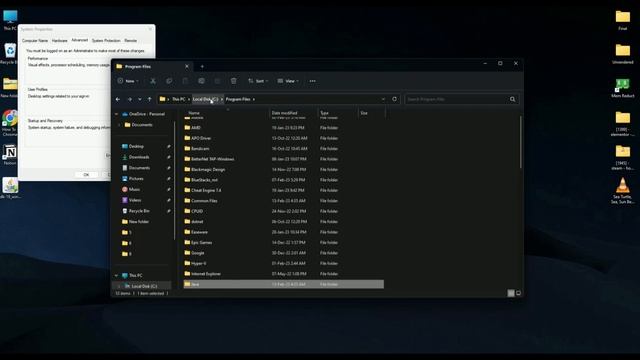Click the This PC desktop icon
This screenshot has width=640, height=360.
pos(10,20)
